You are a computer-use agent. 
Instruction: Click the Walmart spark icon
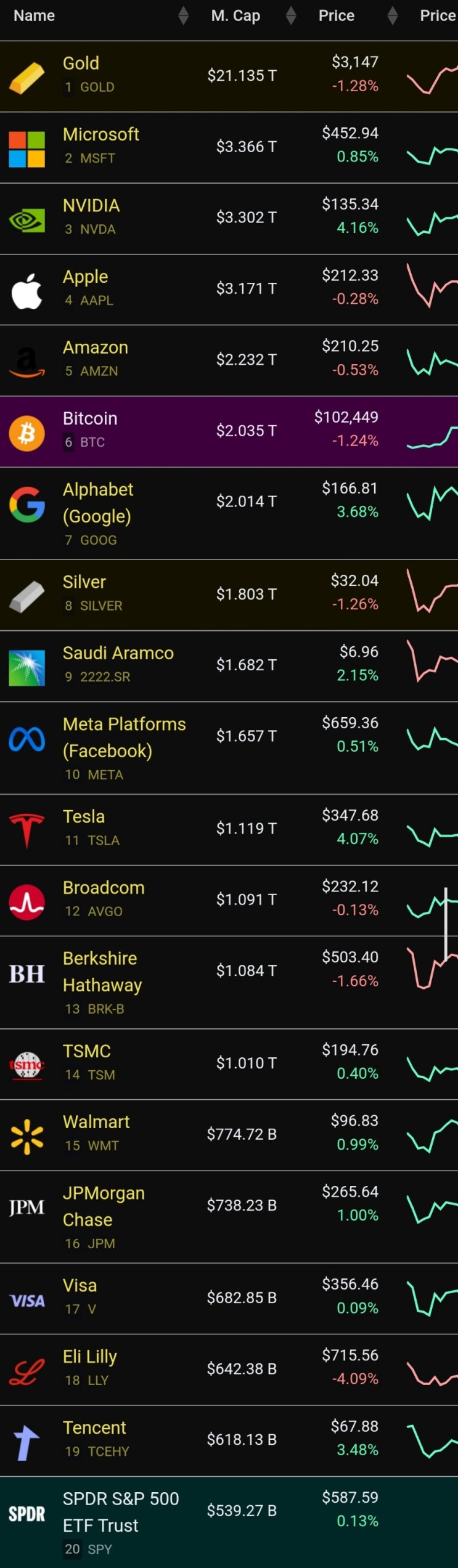point(27,1136)
